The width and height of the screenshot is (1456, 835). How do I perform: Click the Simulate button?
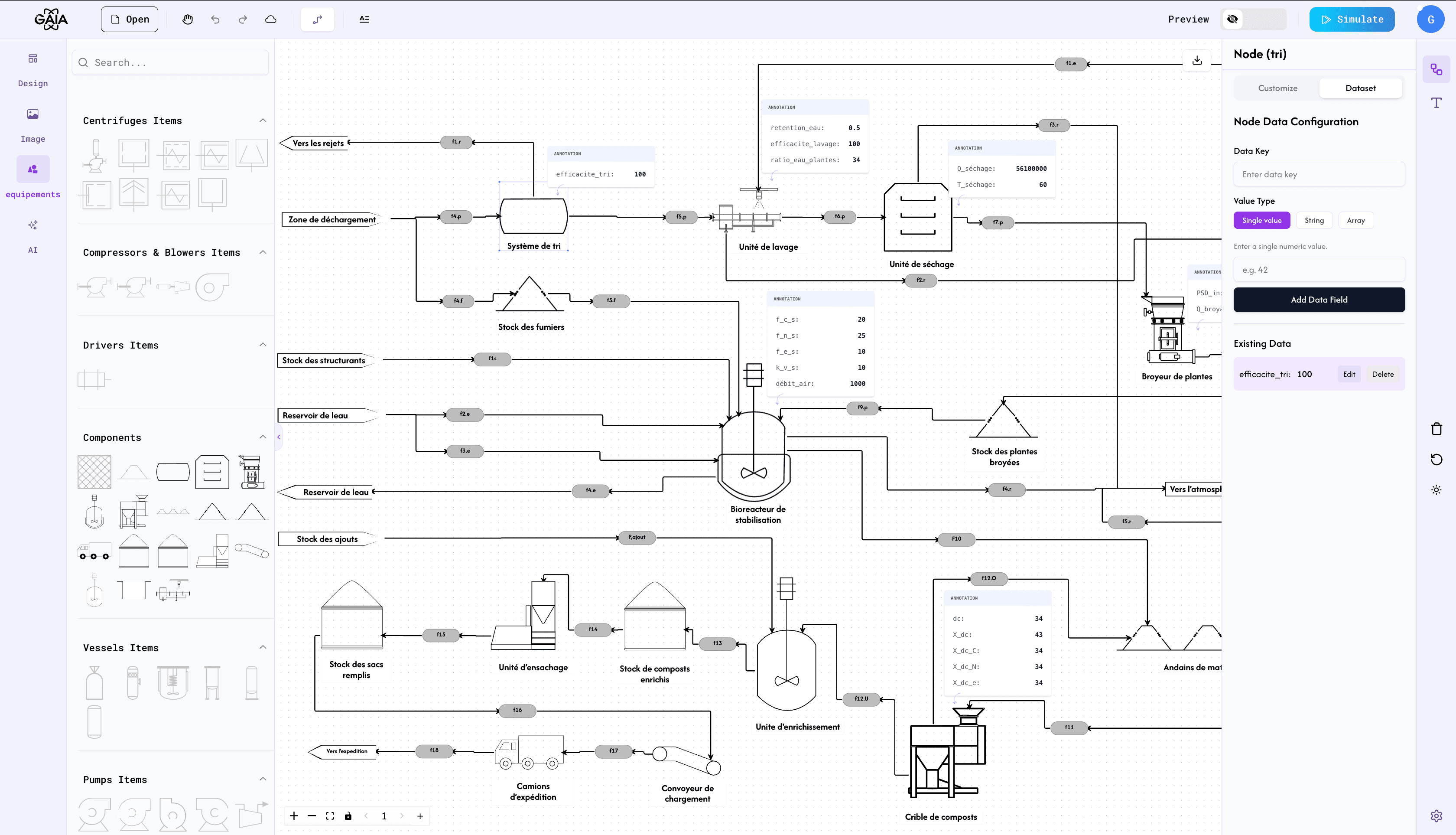(1352, 20)
